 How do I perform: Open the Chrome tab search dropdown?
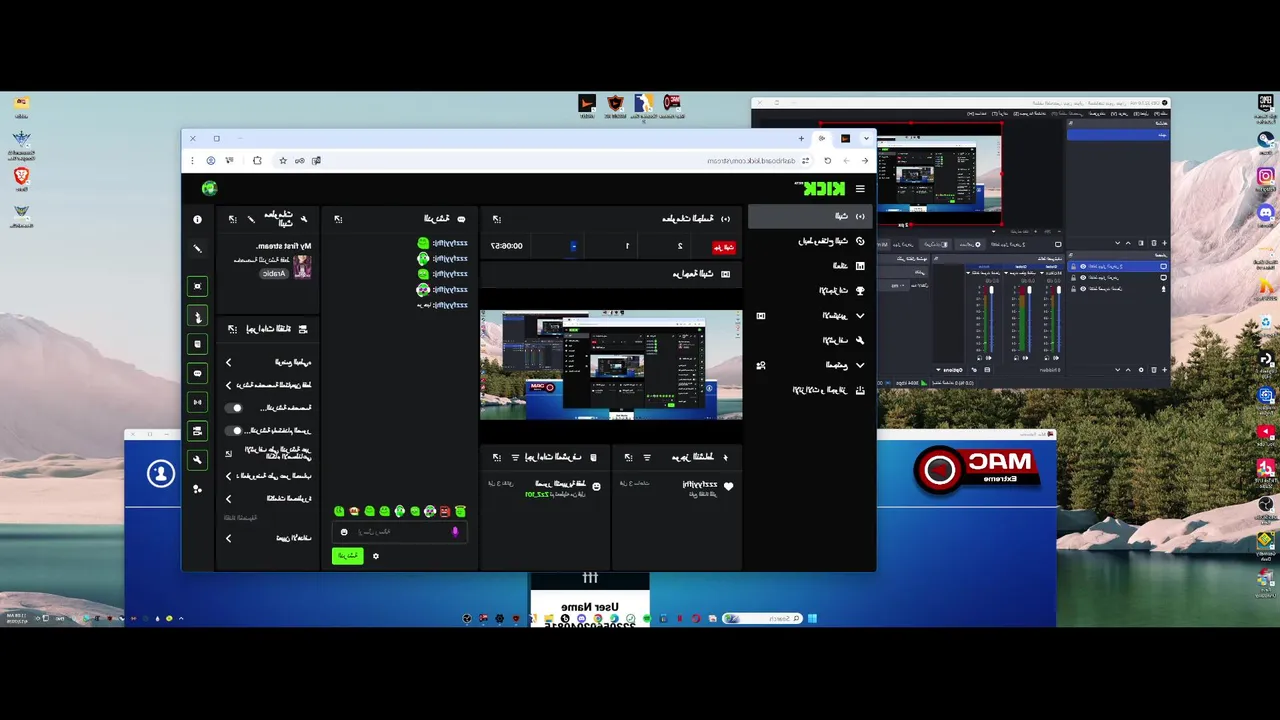click(x=866, y=138)
